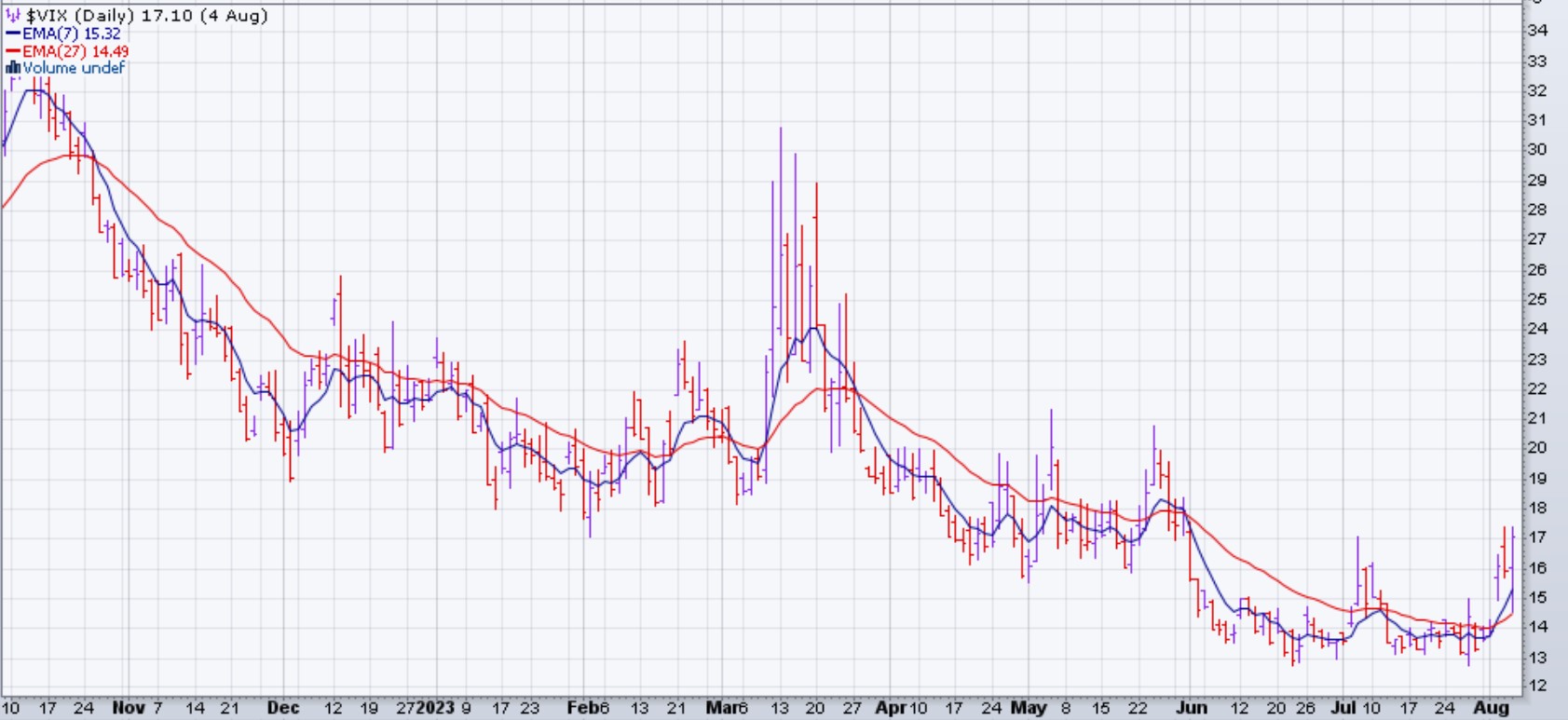Select the Mar month label on the date axis
Image resolution: width=1568 pixels, height=720 pixels.
721,708
